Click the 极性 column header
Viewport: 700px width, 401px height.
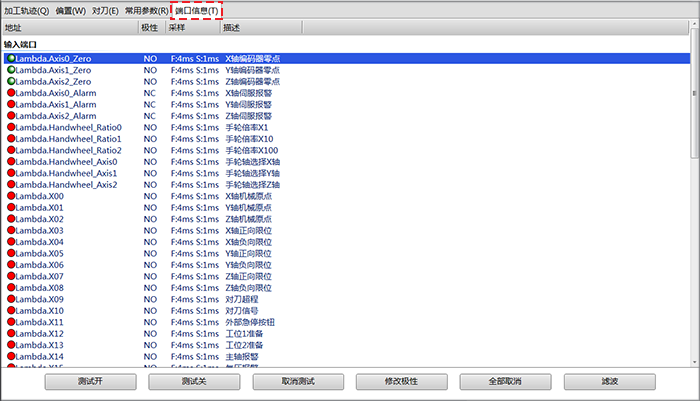click(152, 28)
